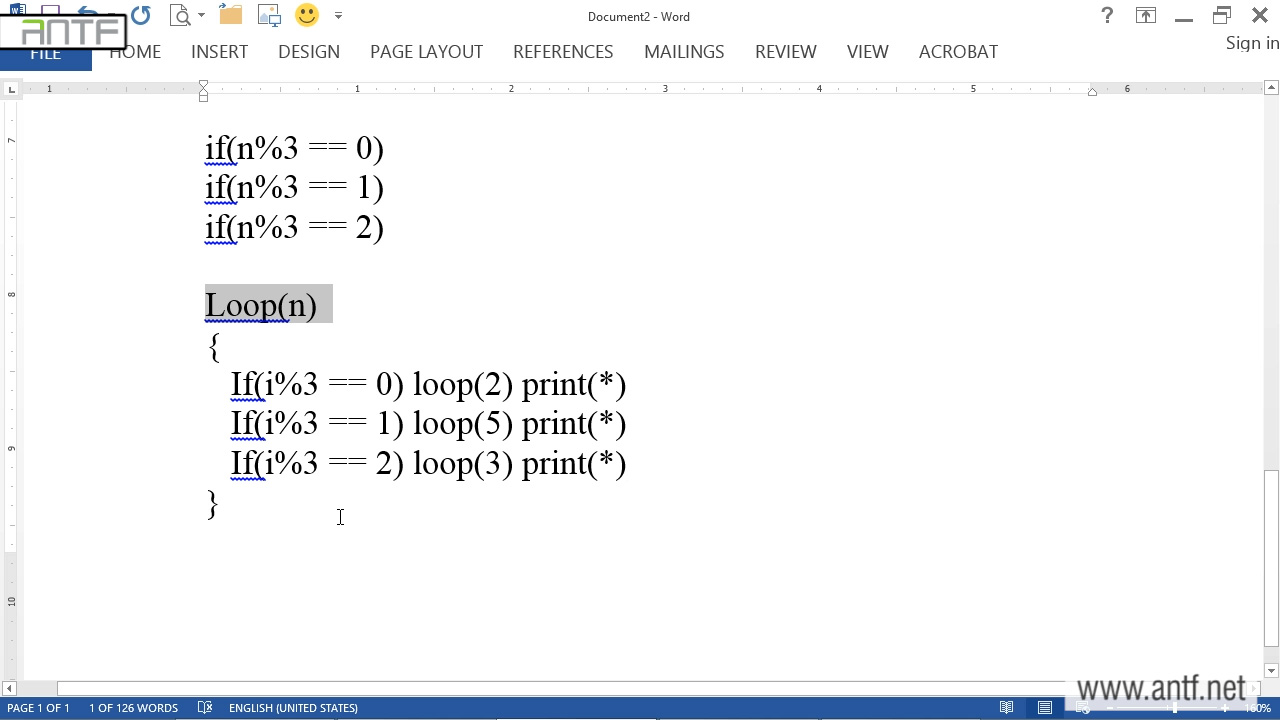Click the vertical scrollbar down arrow
The height and width of the screenshot is (720, 1280).
(x=1271, y=671)
